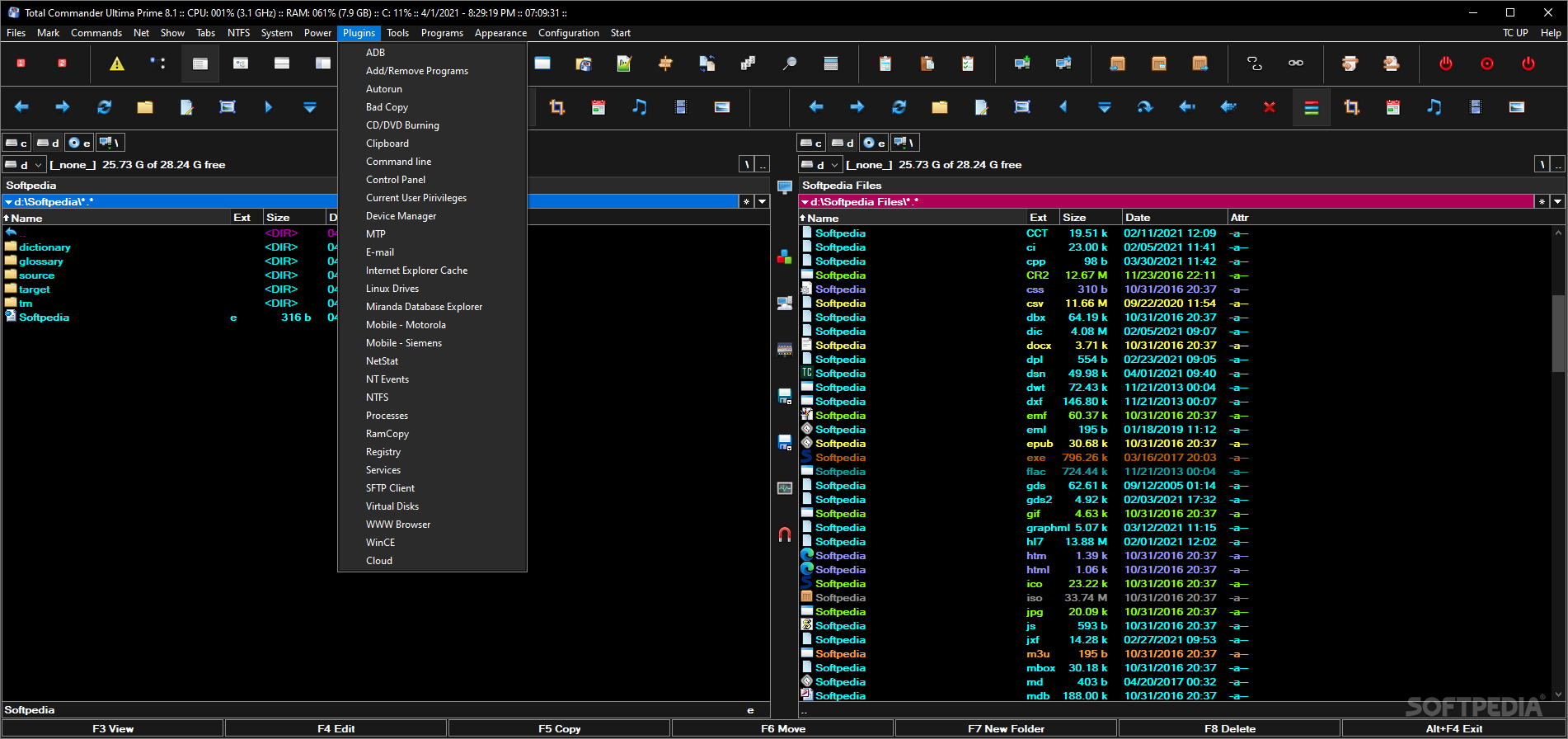Sort the right panel by Size column
The image size is (1568, 739).
(x=1090, y=218)
